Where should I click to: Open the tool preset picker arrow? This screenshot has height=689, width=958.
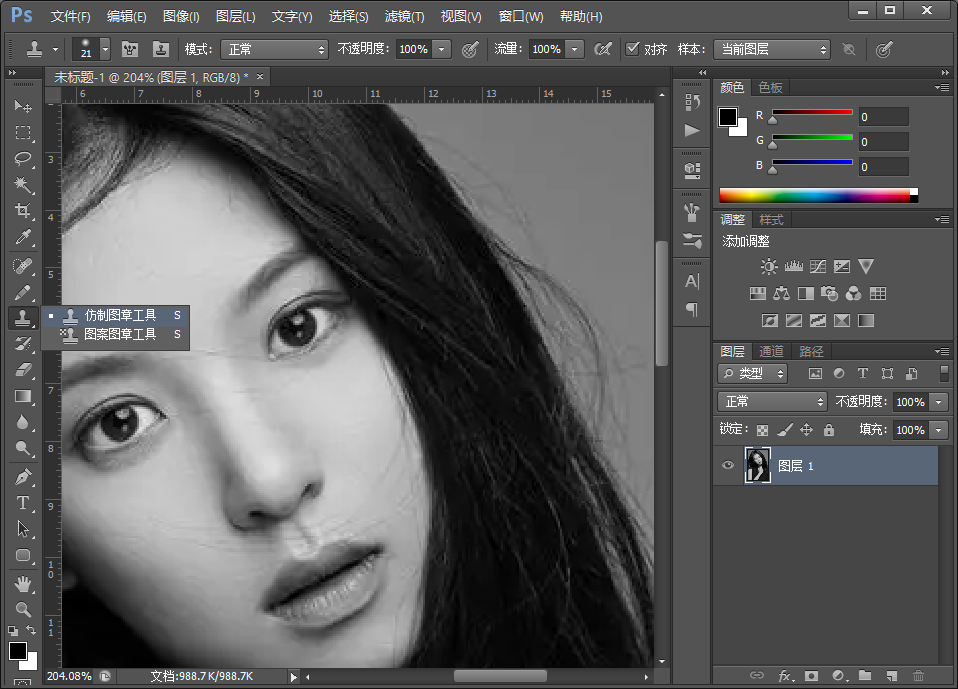55,49
